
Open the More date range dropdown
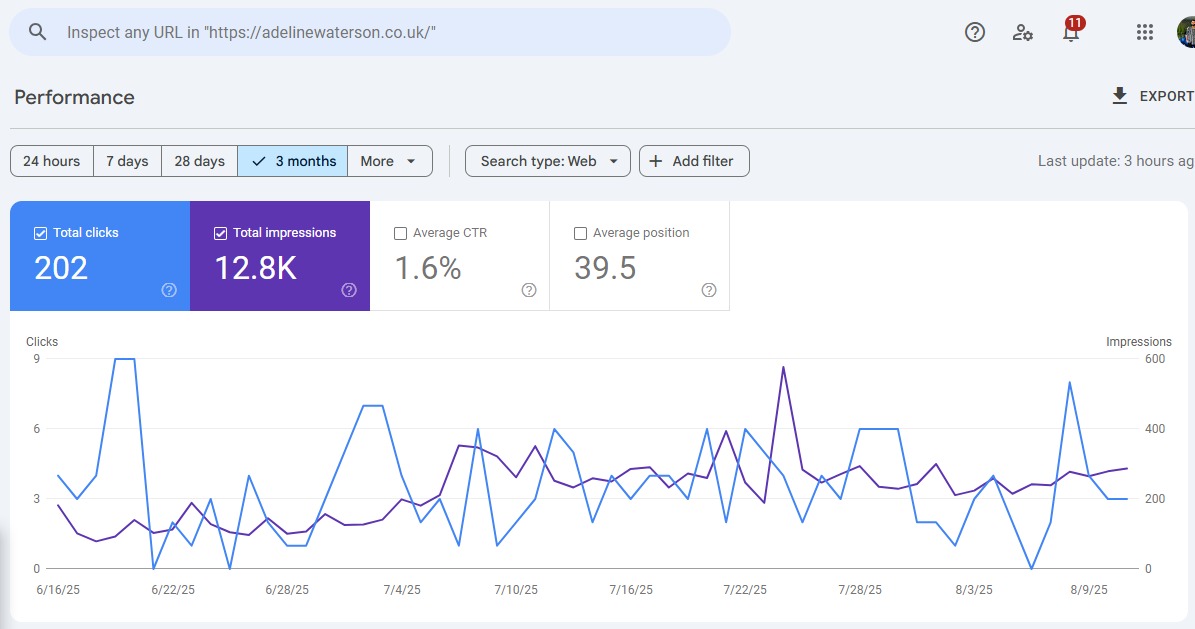point(390,160)
